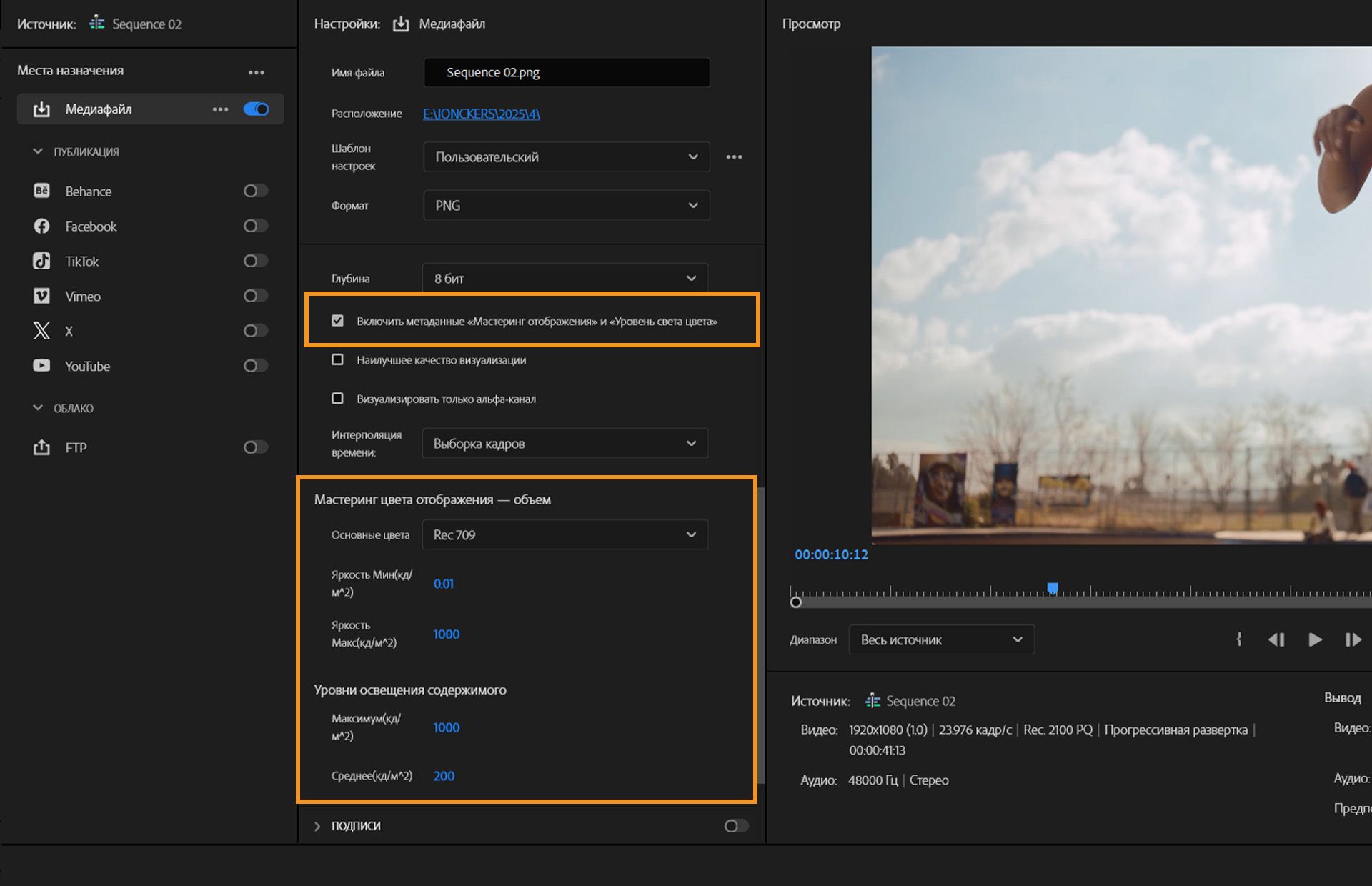Click the FTP upload icon
The image size is (1372, 886).
[41, 447]
